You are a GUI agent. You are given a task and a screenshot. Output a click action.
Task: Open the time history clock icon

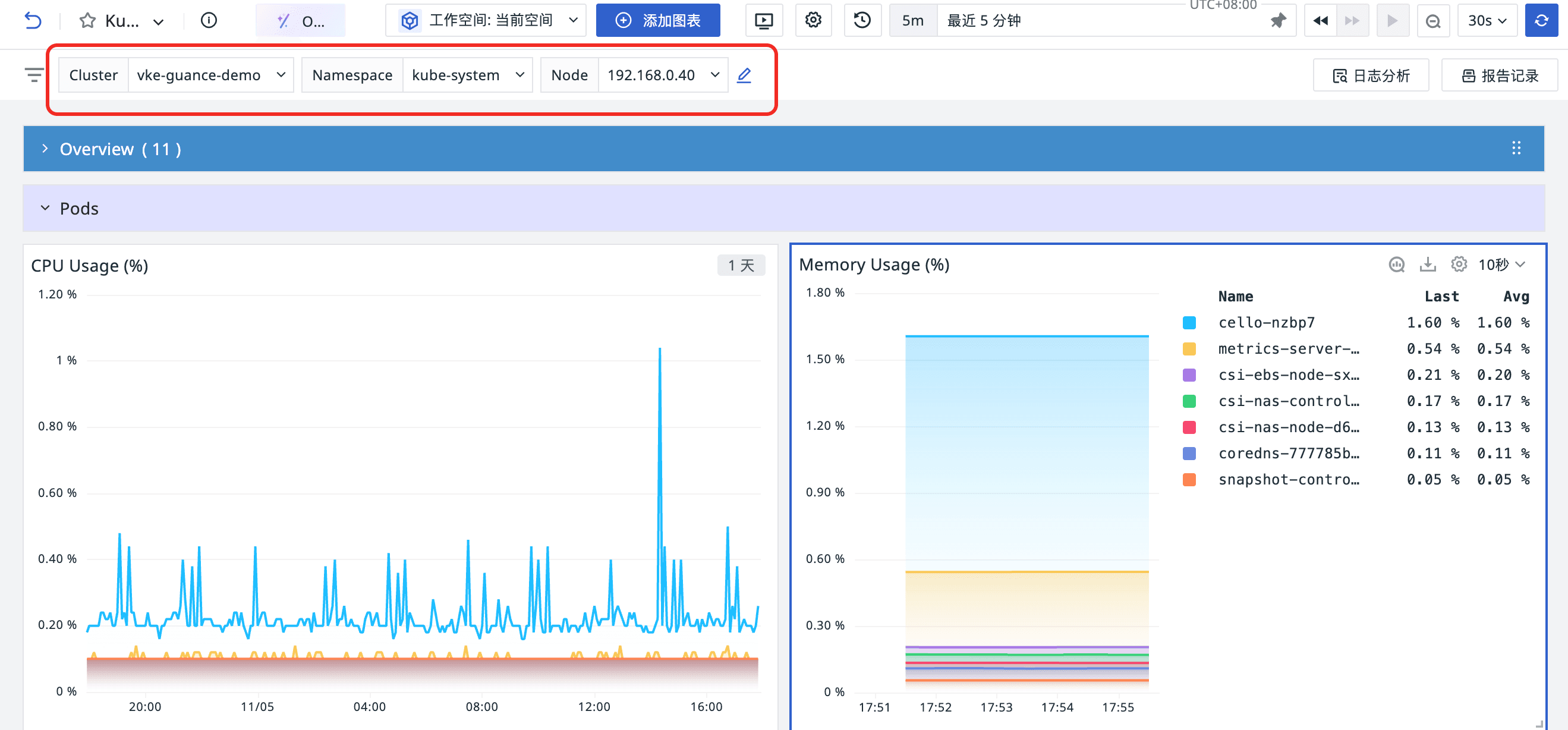point(861,21)
